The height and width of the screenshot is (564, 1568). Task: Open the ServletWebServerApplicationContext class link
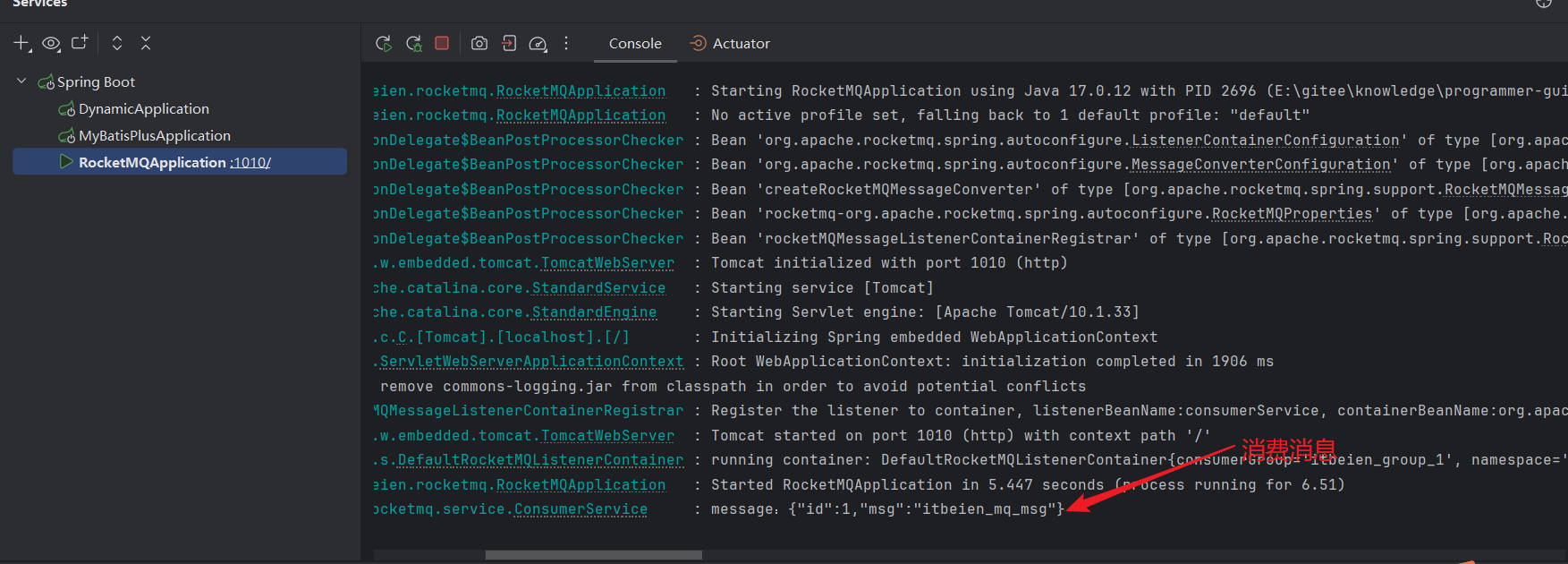click(x=531, y=362)
